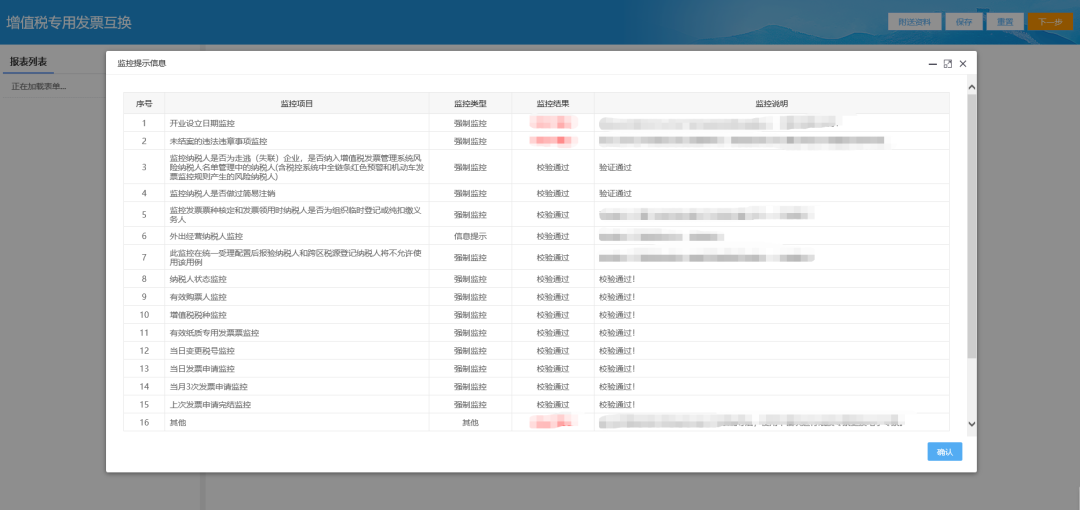
Task: Click the 监控结果 column header
Action: click(x=552, y=103)
